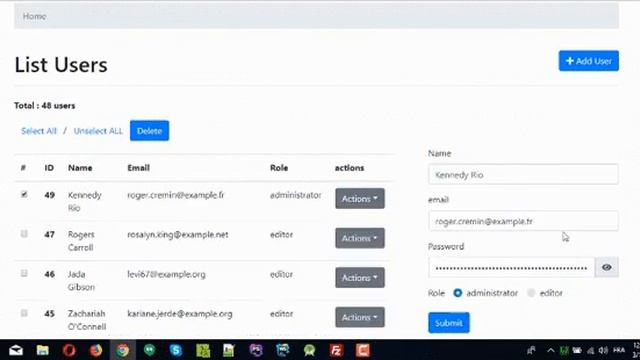Viewport: 640px width, 360px height.
Task: Click the name Jada Gibson
Action: [x=81, y=280]
